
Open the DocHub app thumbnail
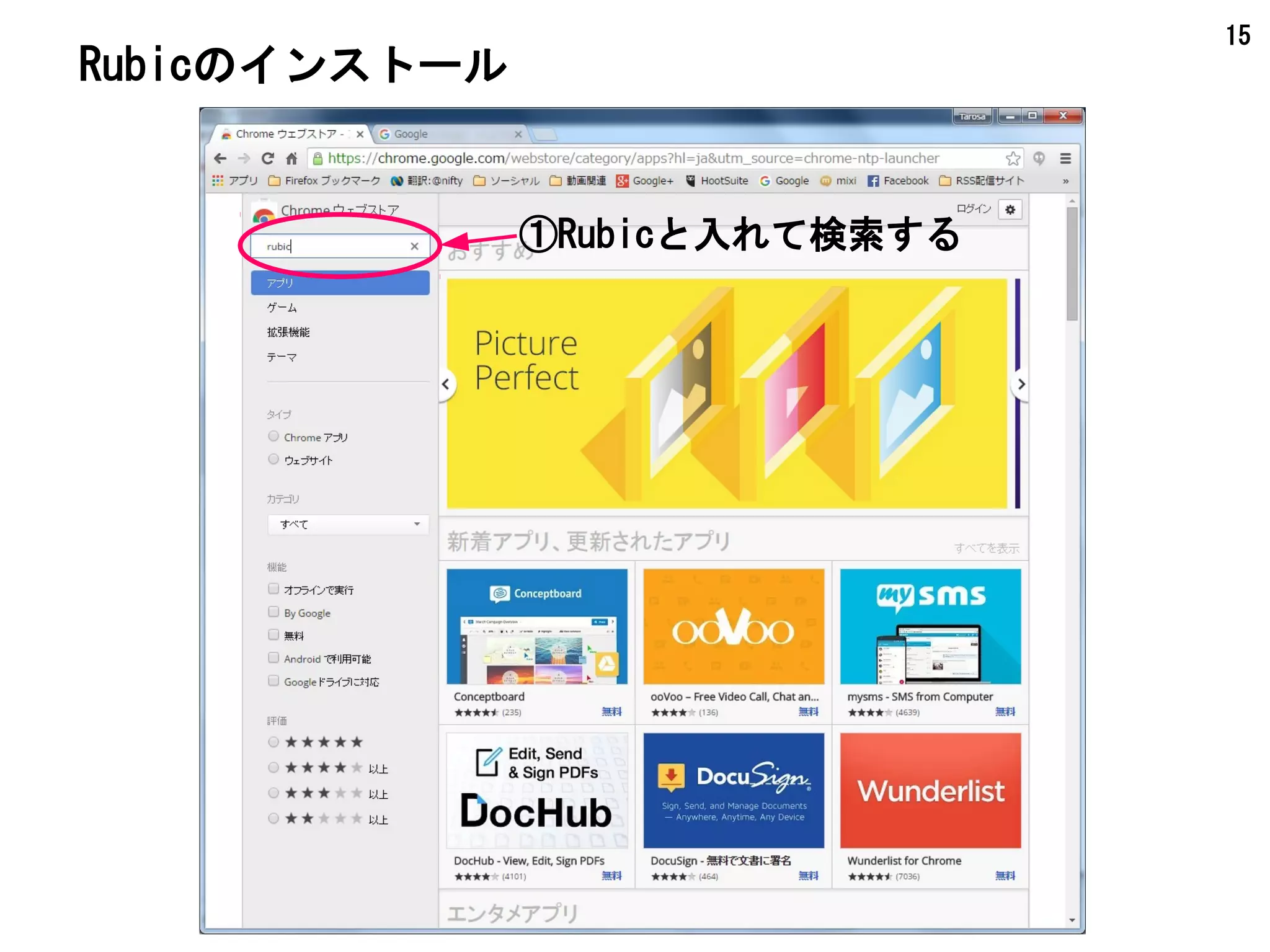coord(537,791)
